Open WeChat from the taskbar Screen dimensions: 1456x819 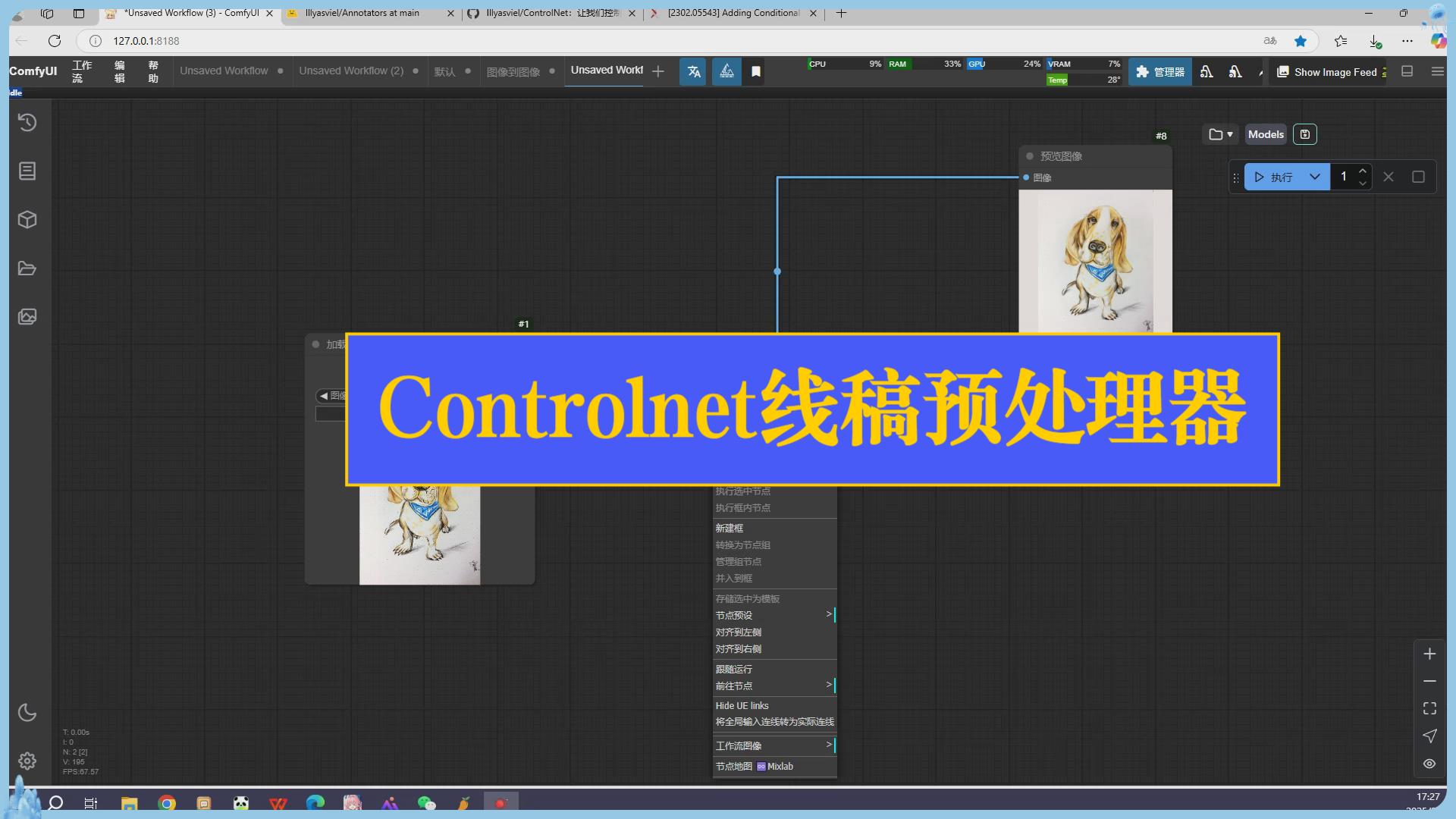[x=427, y=803]
